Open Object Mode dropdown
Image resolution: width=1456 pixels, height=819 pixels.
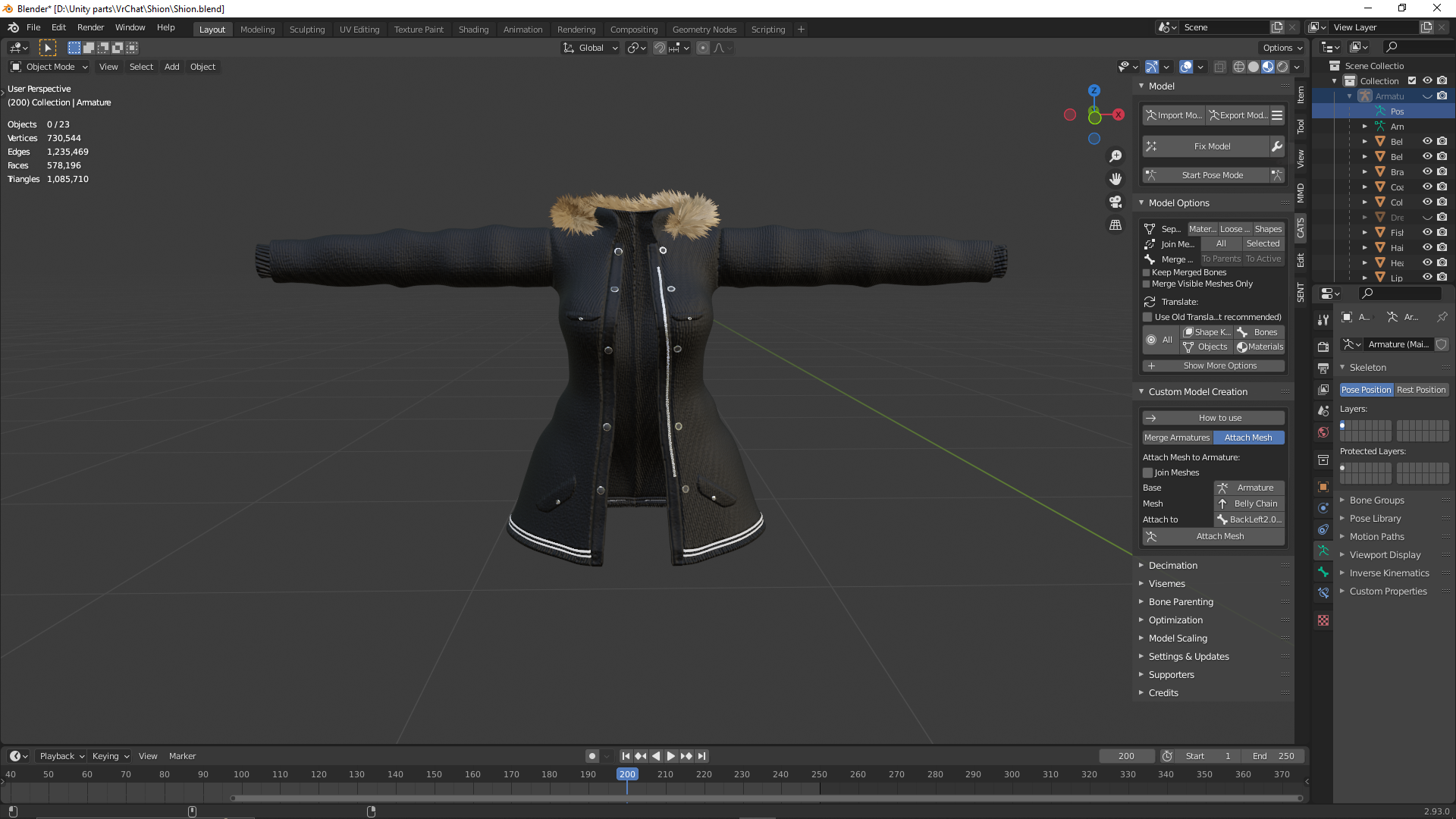tap(49, 67)
